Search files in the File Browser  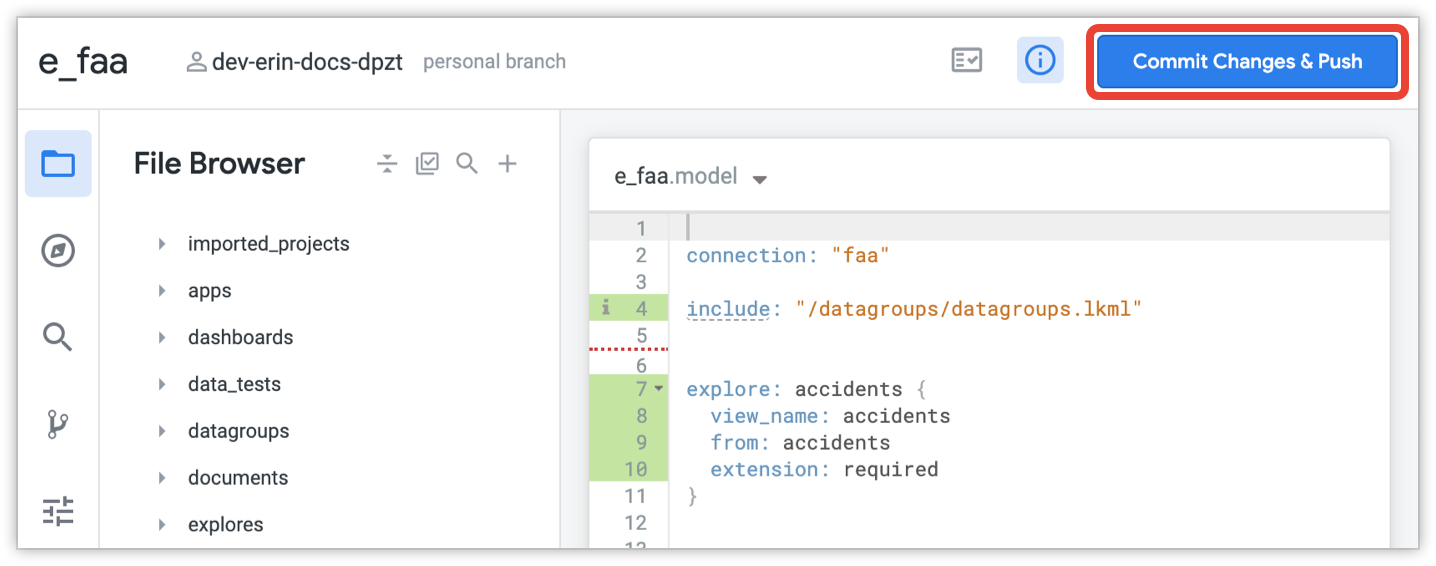(x=467, y=164)
